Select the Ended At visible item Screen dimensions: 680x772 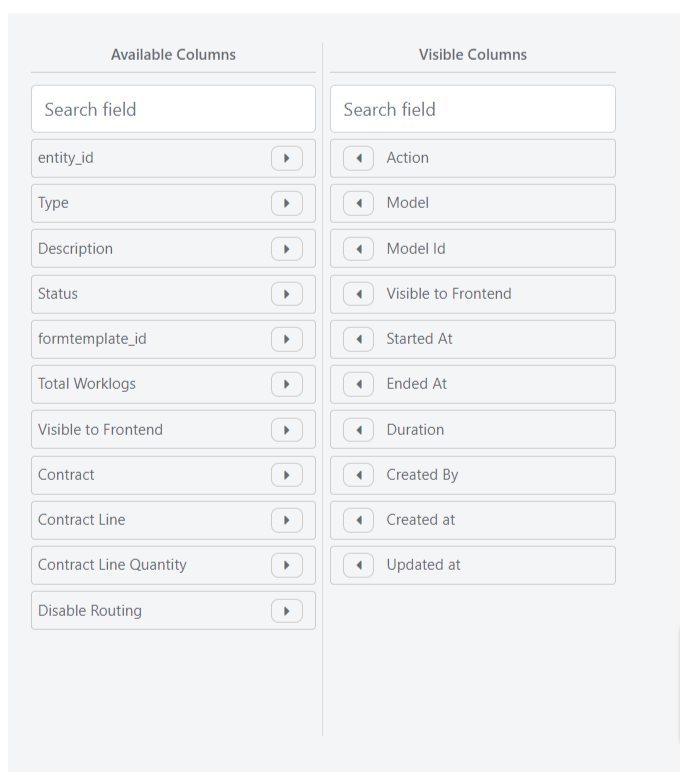(473, 385)
